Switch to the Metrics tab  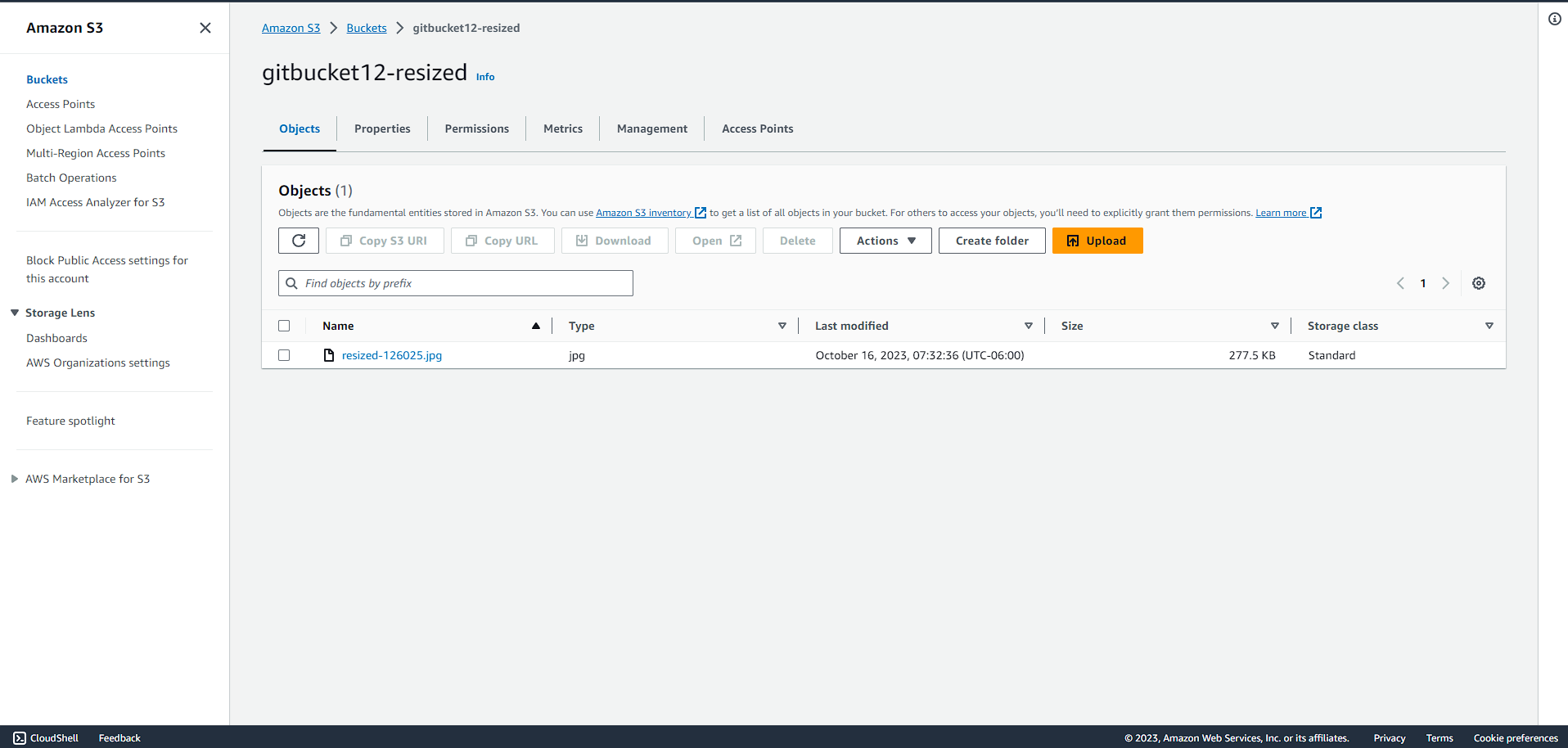[563, 128]
